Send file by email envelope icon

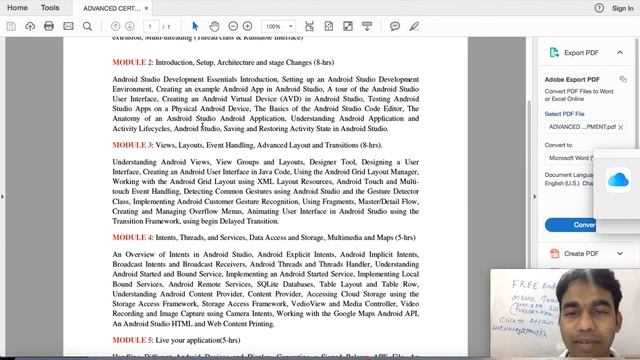(x=68, y=26)
